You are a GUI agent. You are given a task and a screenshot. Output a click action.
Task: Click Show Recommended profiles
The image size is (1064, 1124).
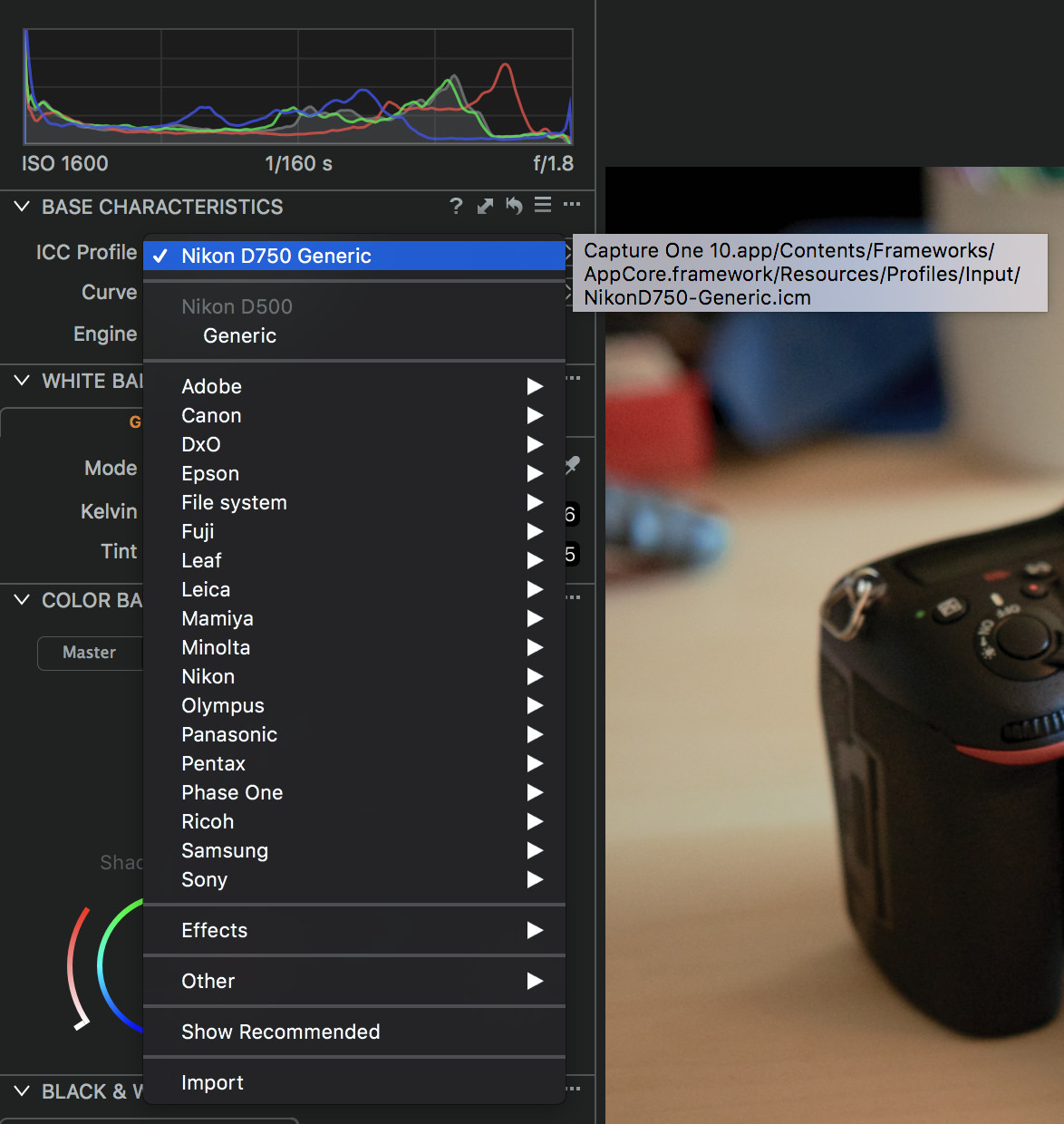pyautogui.click(x=281, y=1032)
